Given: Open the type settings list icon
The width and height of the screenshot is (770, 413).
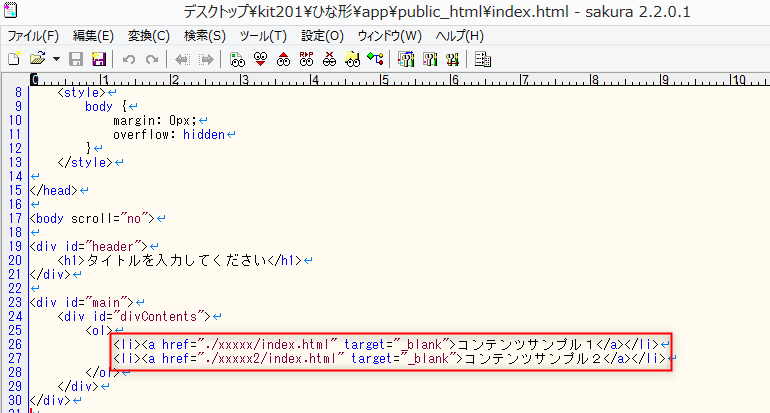Looking at the screenshot, I should (406, 59).
